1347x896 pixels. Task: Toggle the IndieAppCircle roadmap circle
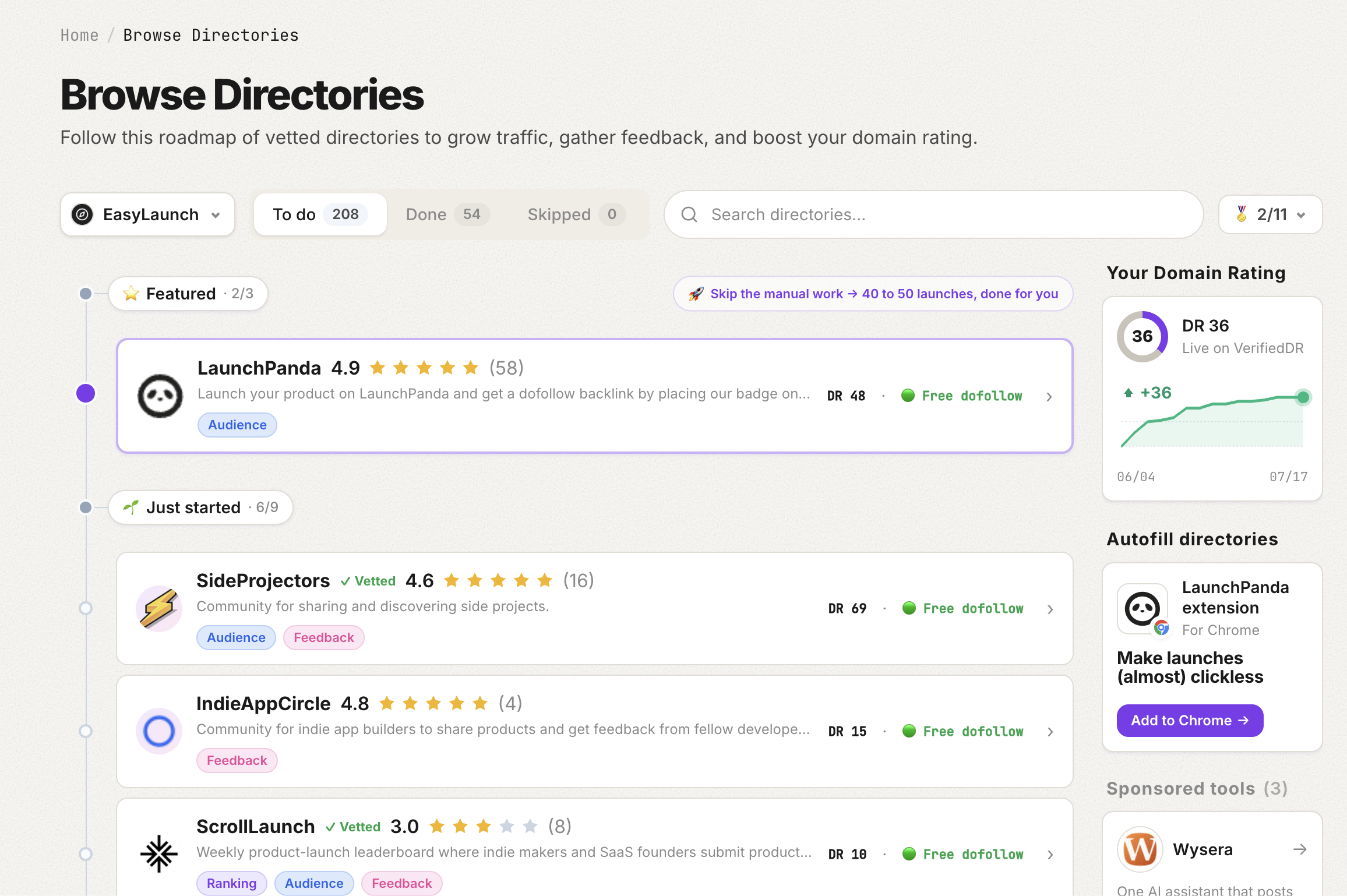click(86, 731)
